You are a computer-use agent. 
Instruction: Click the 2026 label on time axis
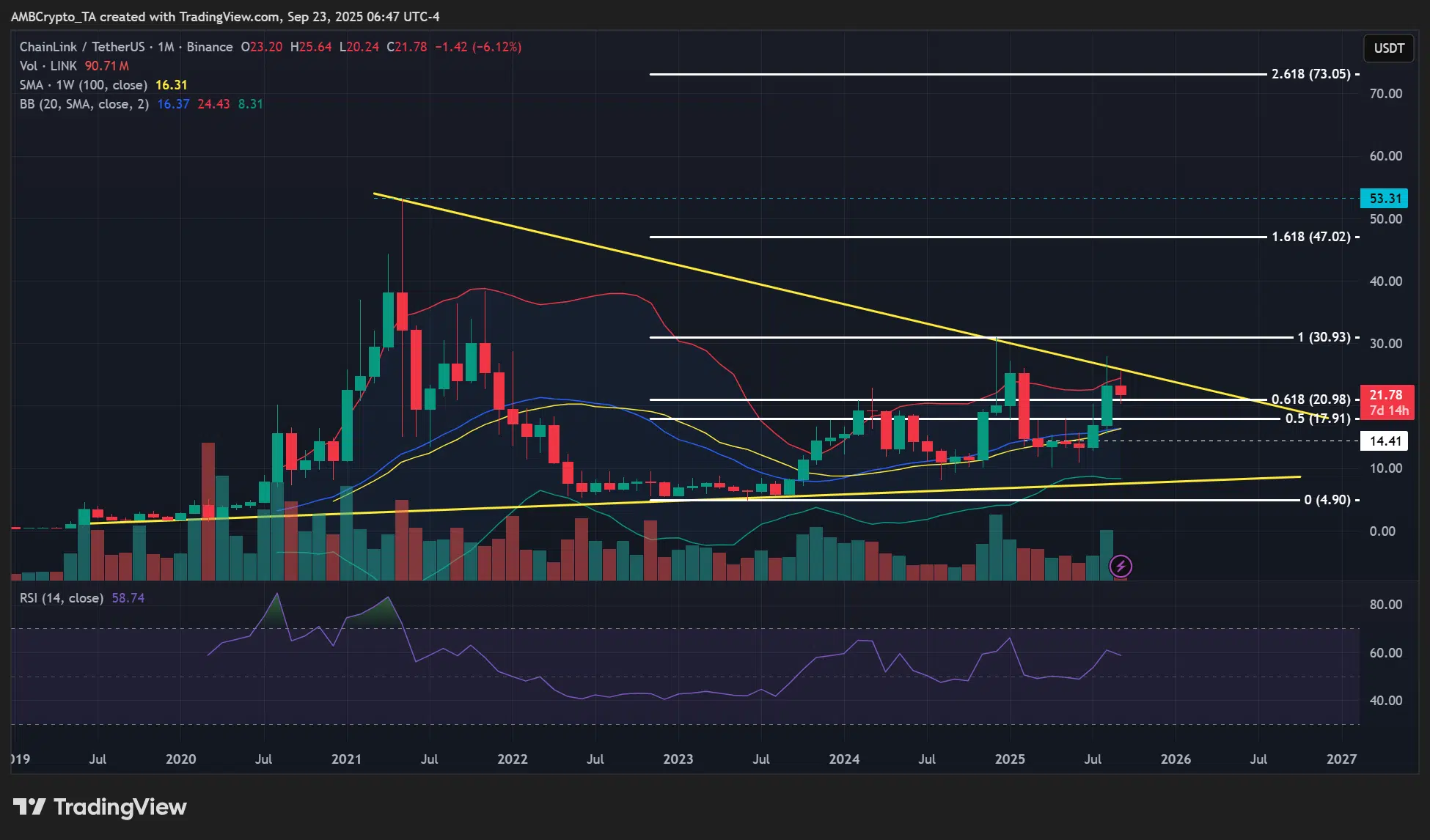point(1176,759)
